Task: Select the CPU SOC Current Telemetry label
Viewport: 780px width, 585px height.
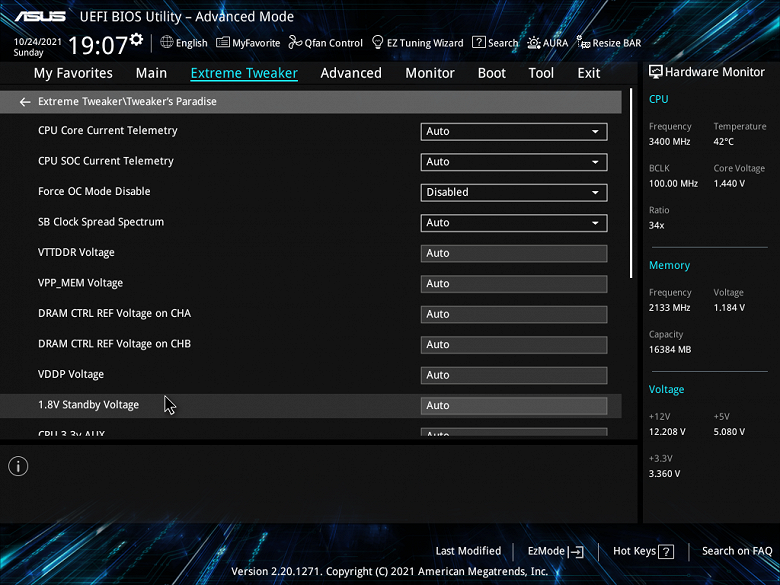Action: [105, 161]
